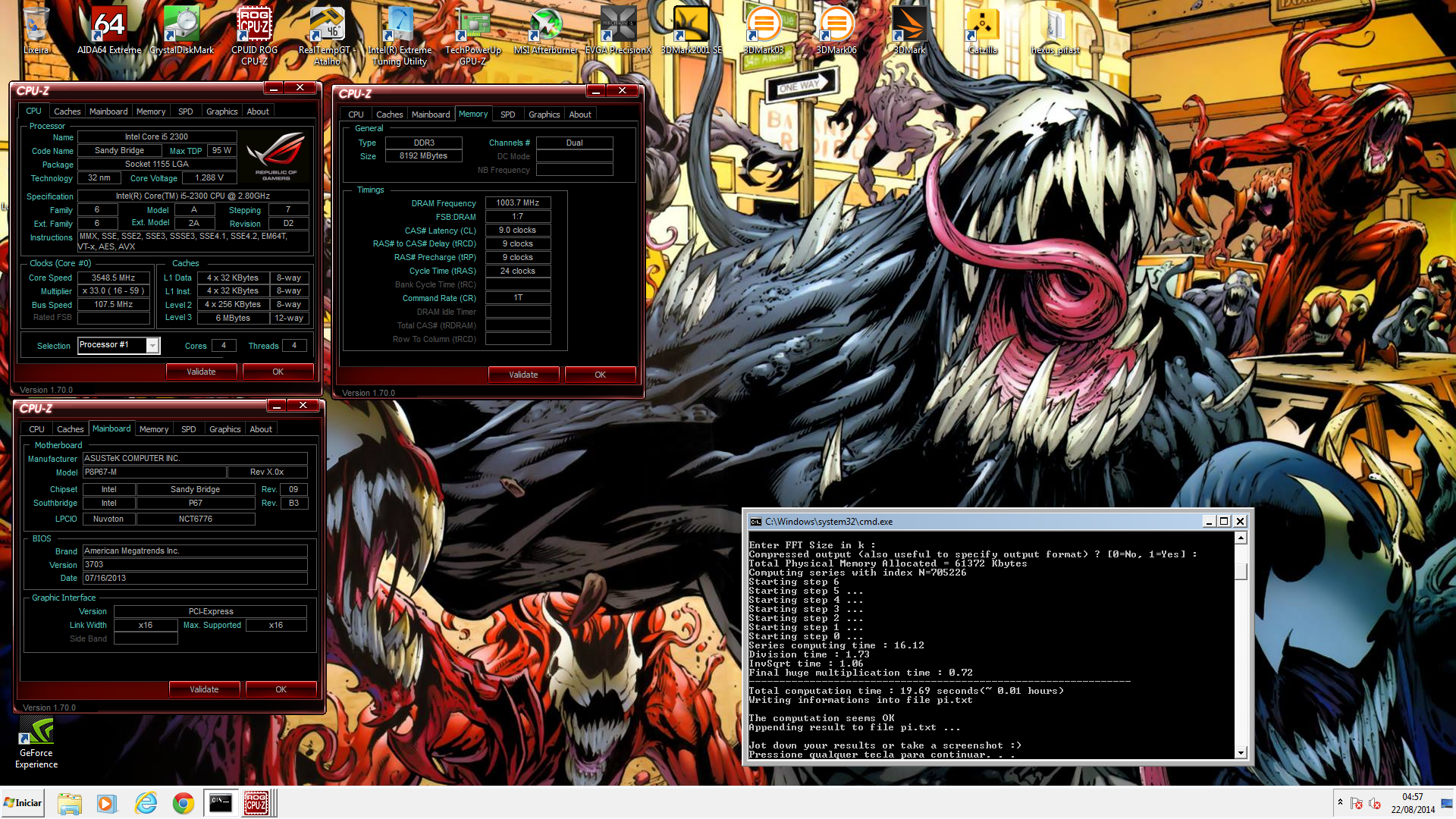Open the 3DMark06 desktop icon
The height and width of the screenshot is (819, 1456).
pyautogui.click(x=836, y=30)
